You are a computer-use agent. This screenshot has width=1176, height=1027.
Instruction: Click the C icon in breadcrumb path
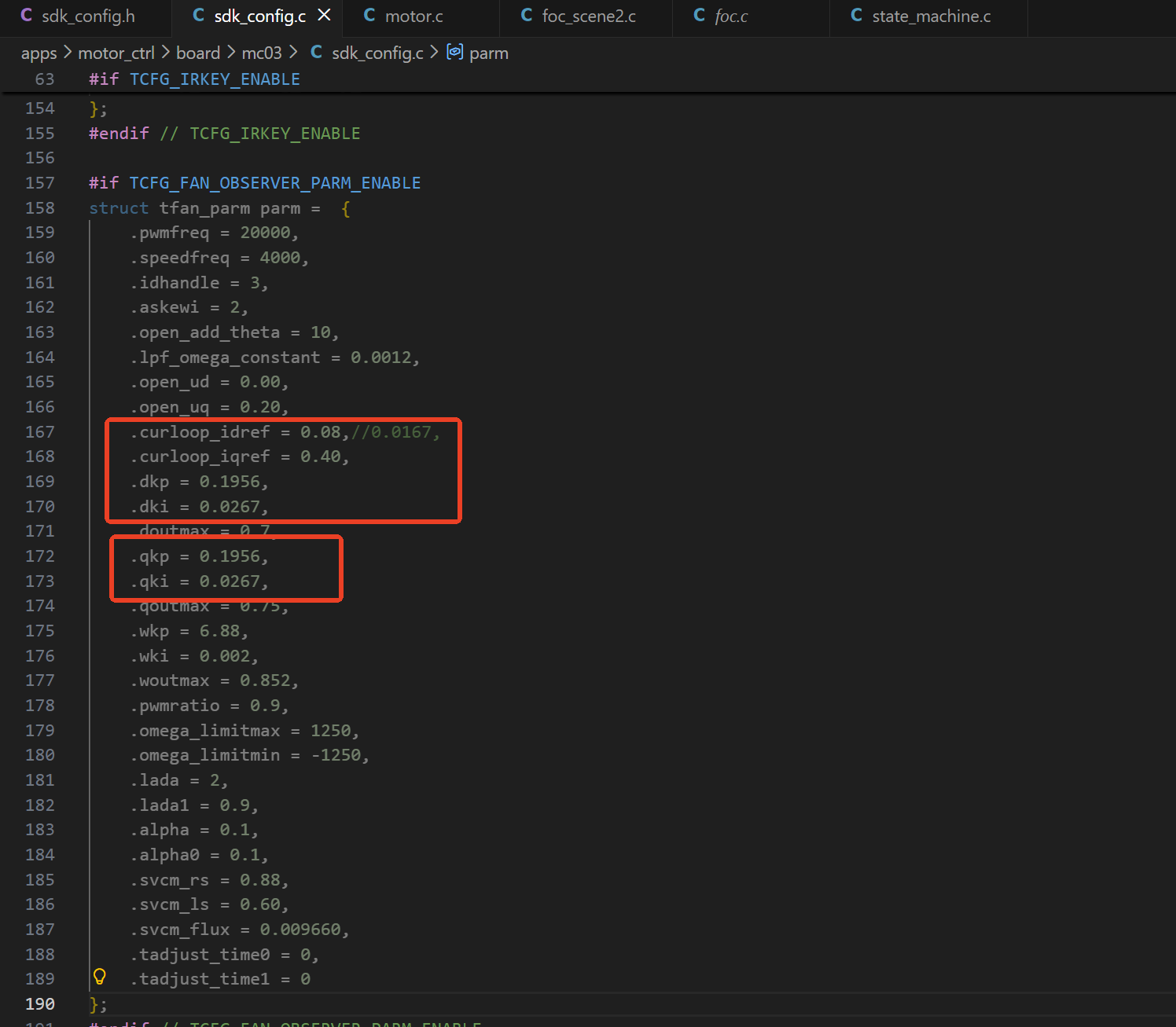pos(316,52)
